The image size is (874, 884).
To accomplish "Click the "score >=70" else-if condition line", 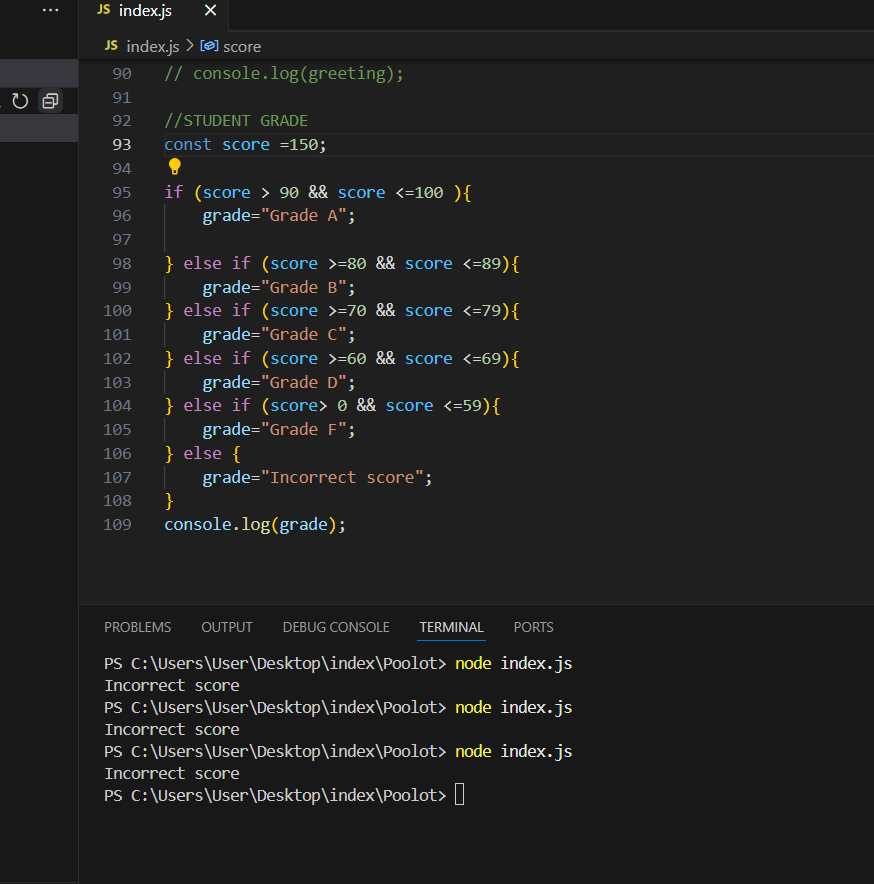I will point(342,311).
